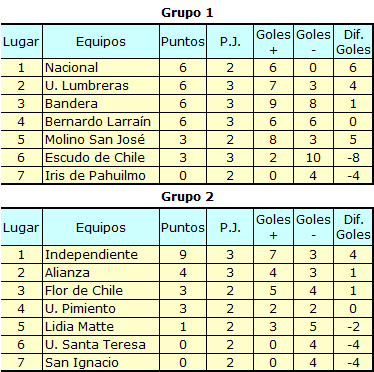Select the Escudo de Chile cell
The image size is (374, 372).
[x=101, y=158]
